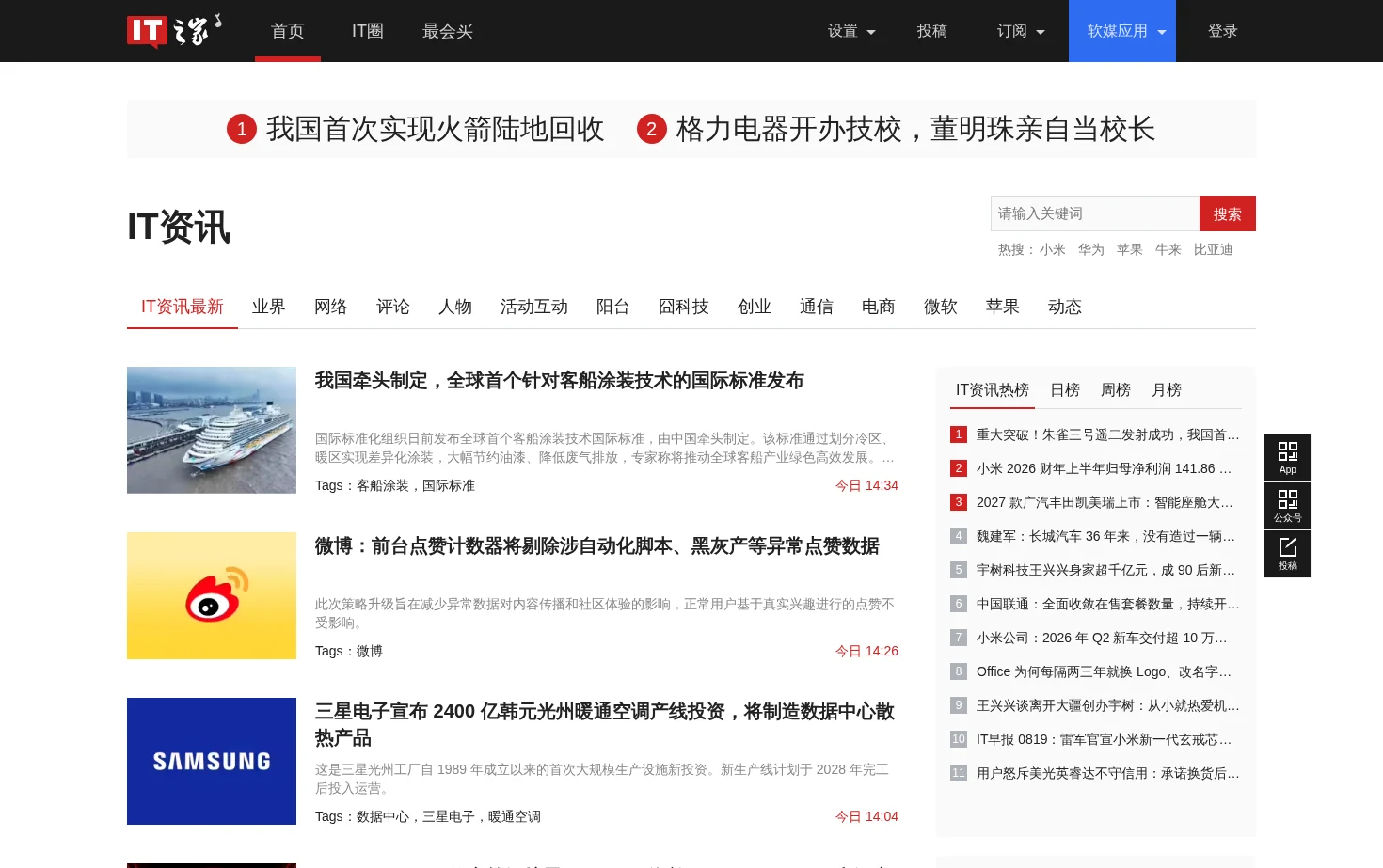Click the 登录 link
Screen dimensions: 1383x868
[x=1223, y=31]
